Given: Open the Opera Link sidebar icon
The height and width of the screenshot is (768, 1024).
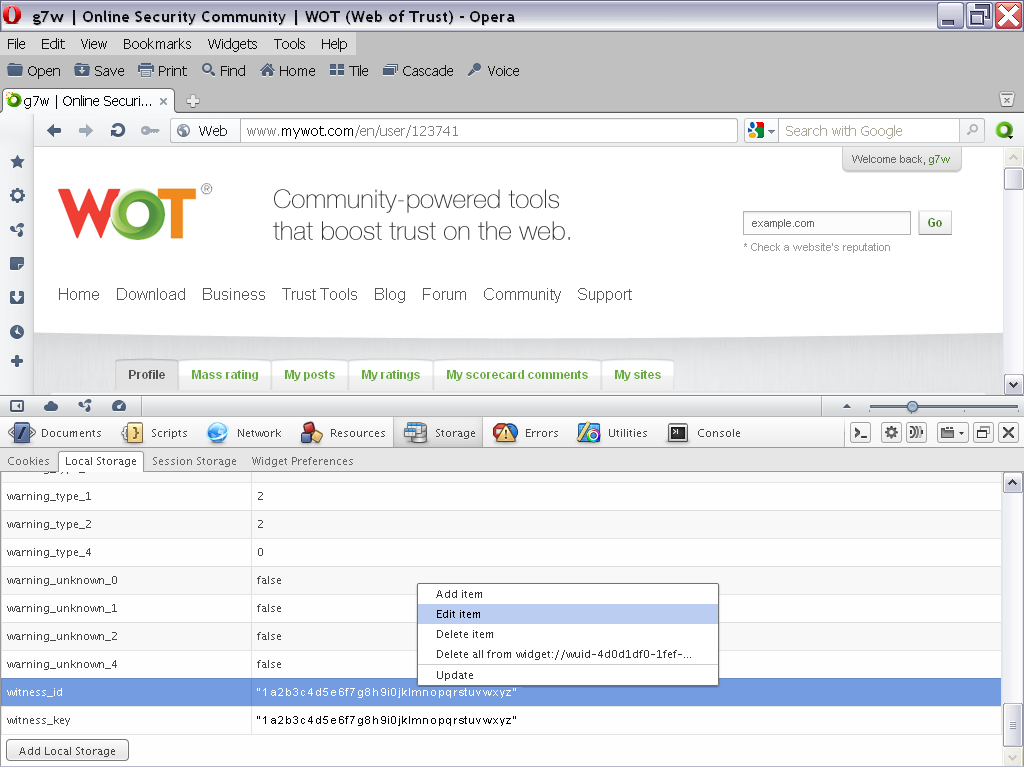Looking at the screenshot, I should [17, 230].
